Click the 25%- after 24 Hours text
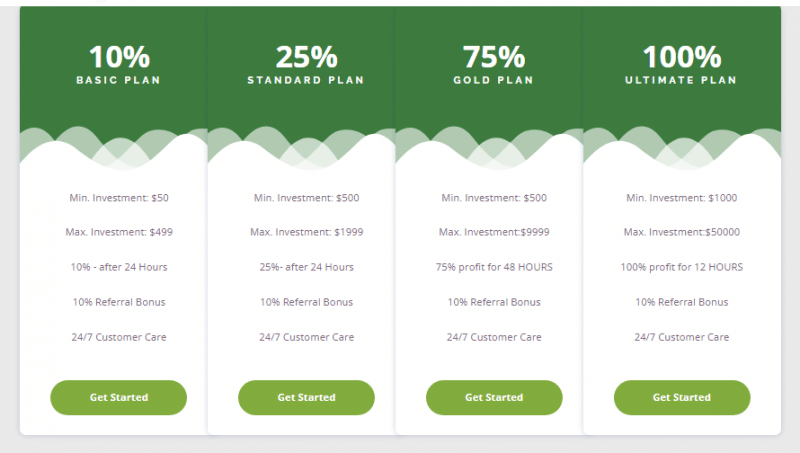 306,267
